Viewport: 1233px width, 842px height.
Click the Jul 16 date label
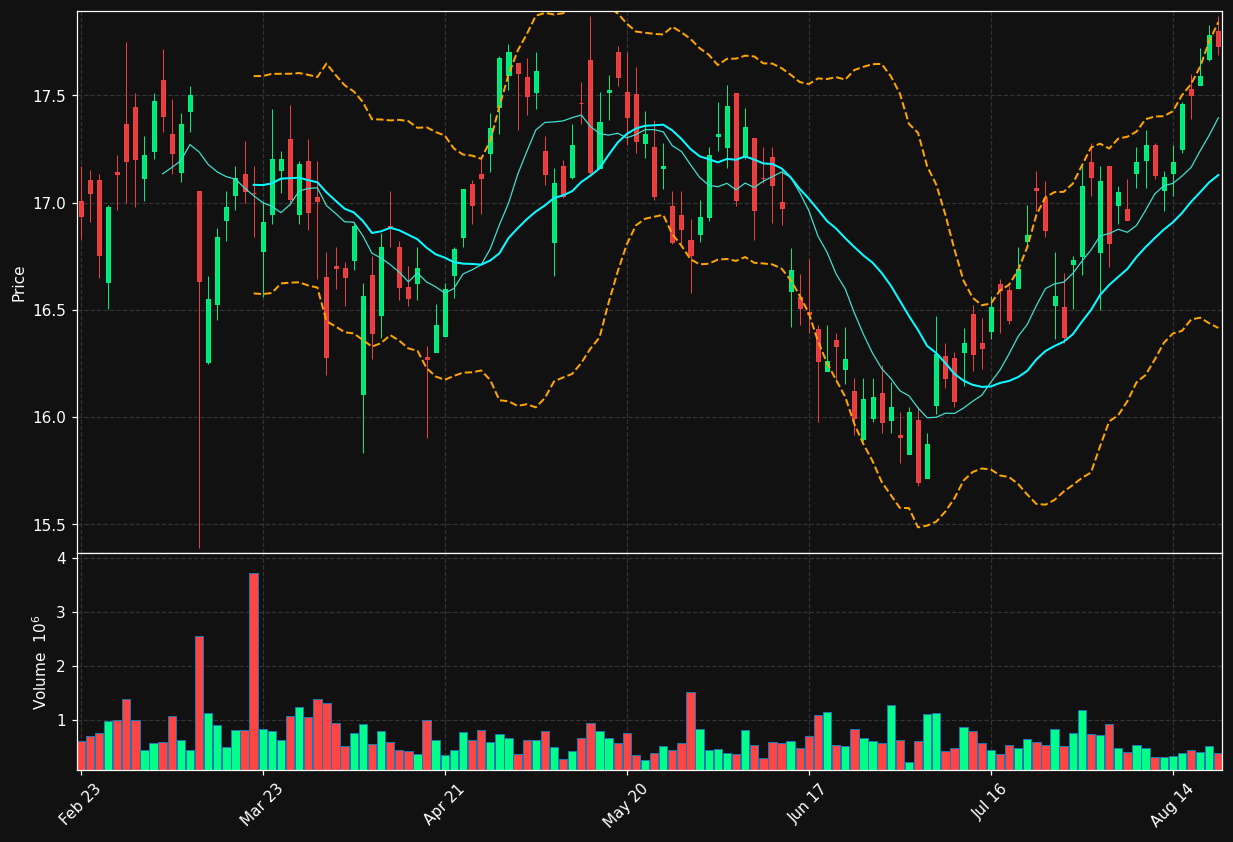point(989,804)
